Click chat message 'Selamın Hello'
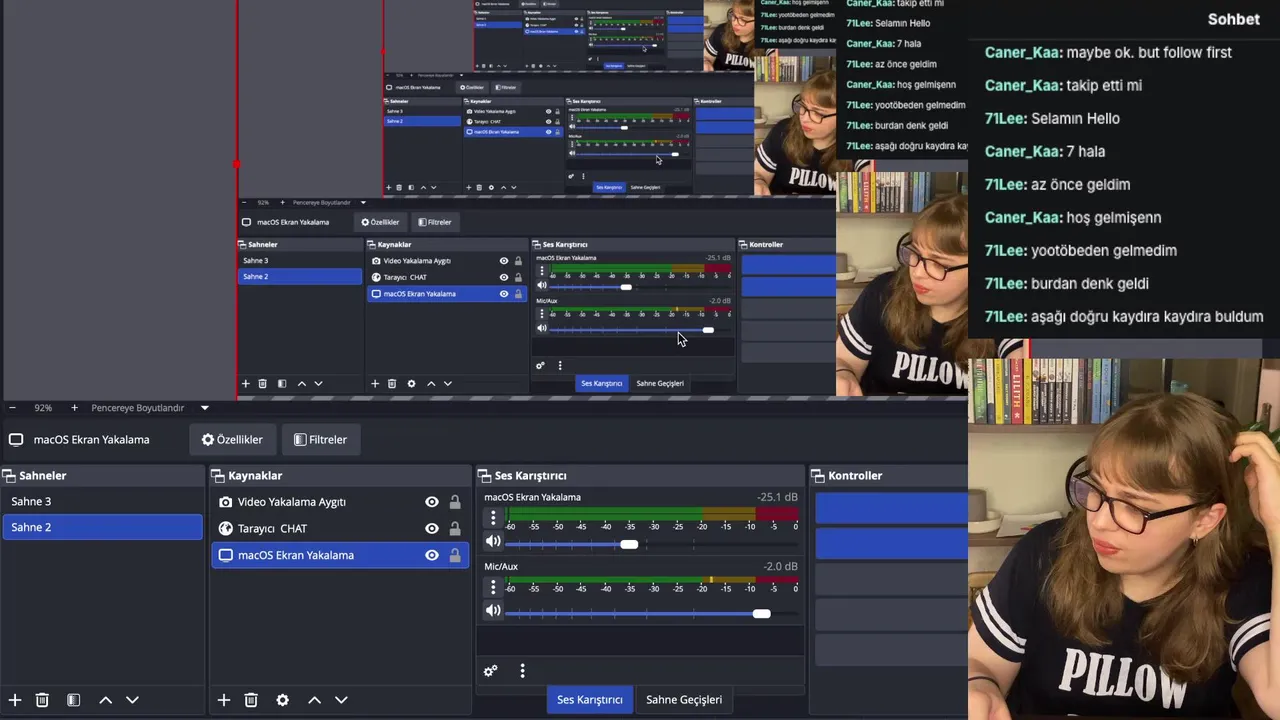 [1075, 118]
